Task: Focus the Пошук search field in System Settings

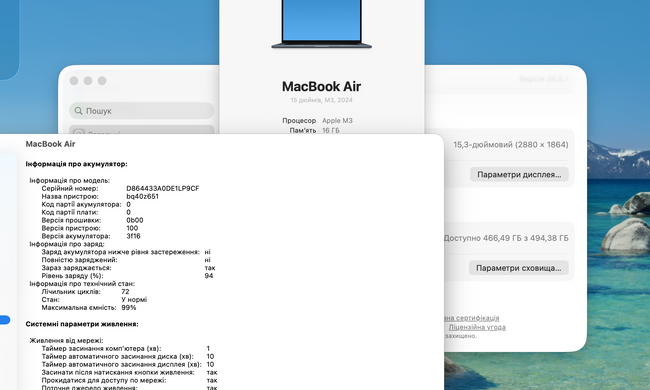Action: [x=142, y=111]
